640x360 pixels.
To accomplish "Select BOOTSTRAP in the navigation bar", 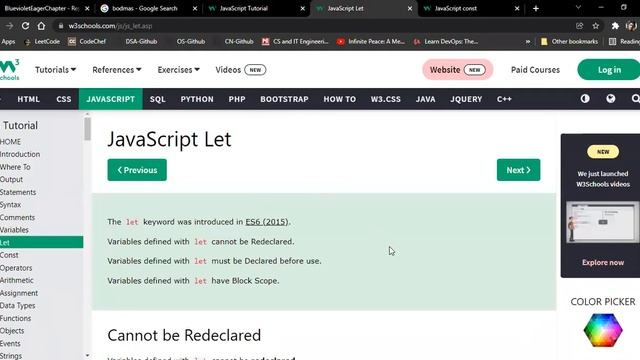I will click(x=284, y=99).
